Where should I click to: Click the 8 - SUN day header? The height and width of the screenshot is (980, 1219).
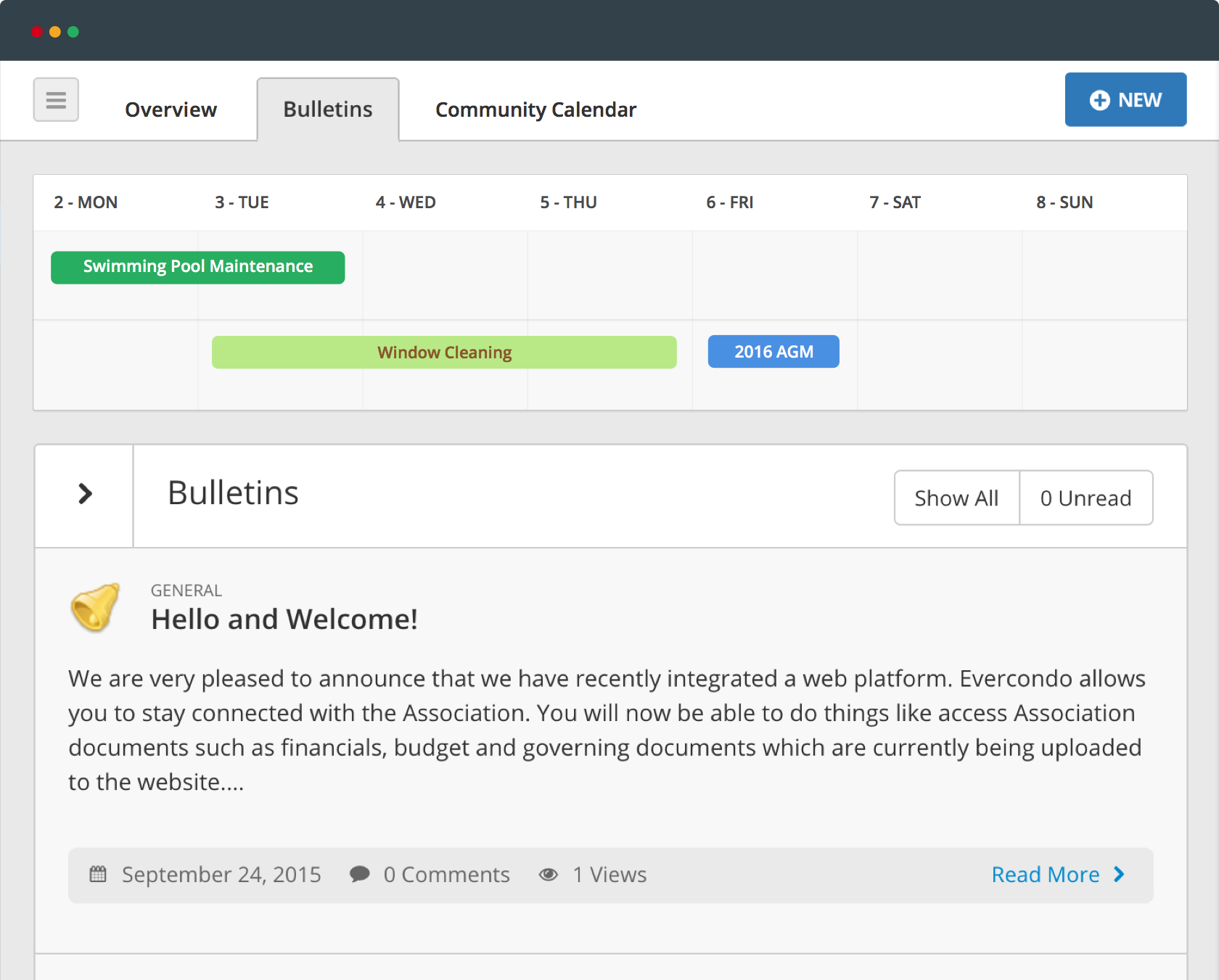point(1064,202)
